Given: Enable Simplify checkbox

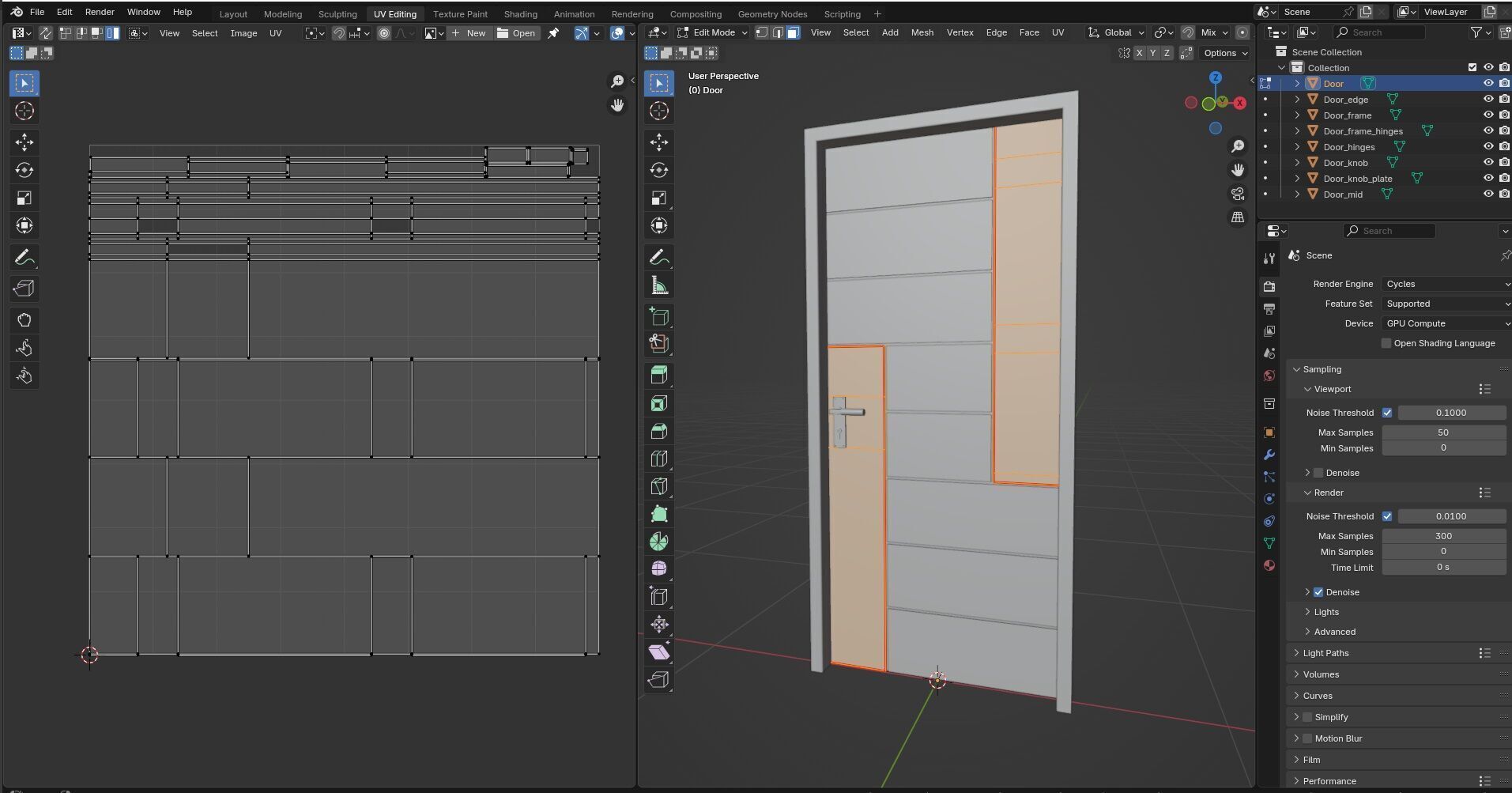Looking at the screenshot, I should (x=1307, y=717).
